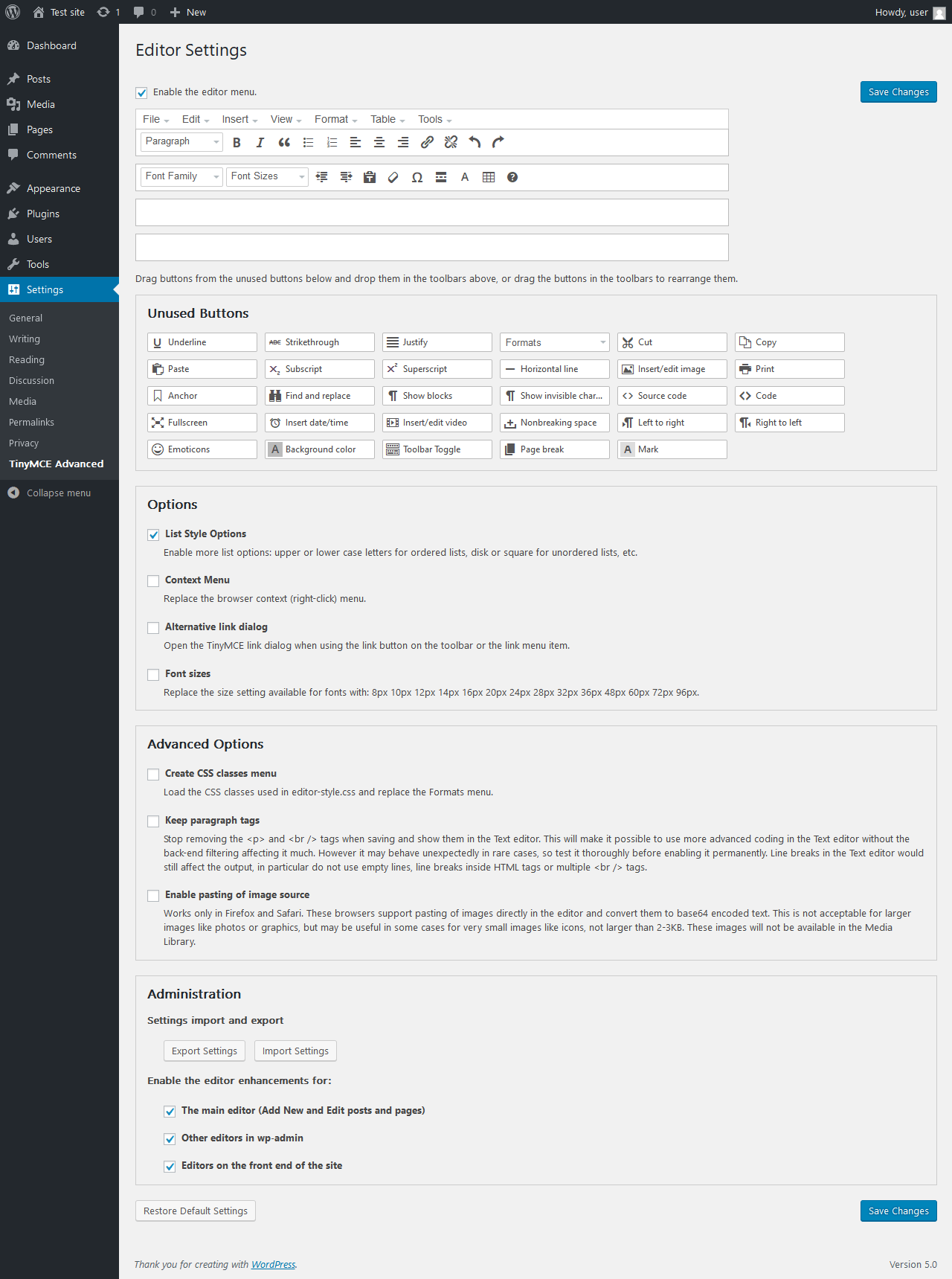Click the Emoticons unused button
The height and width of the screenshot is (1279, 952).
202,449
